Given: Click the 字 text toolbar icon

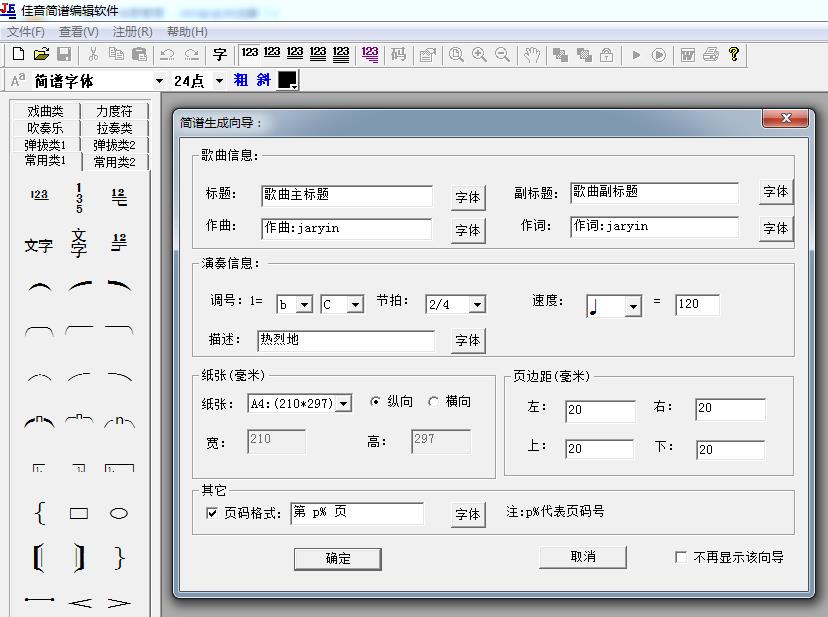Looking at the screenshot, I should coord(220,54).
